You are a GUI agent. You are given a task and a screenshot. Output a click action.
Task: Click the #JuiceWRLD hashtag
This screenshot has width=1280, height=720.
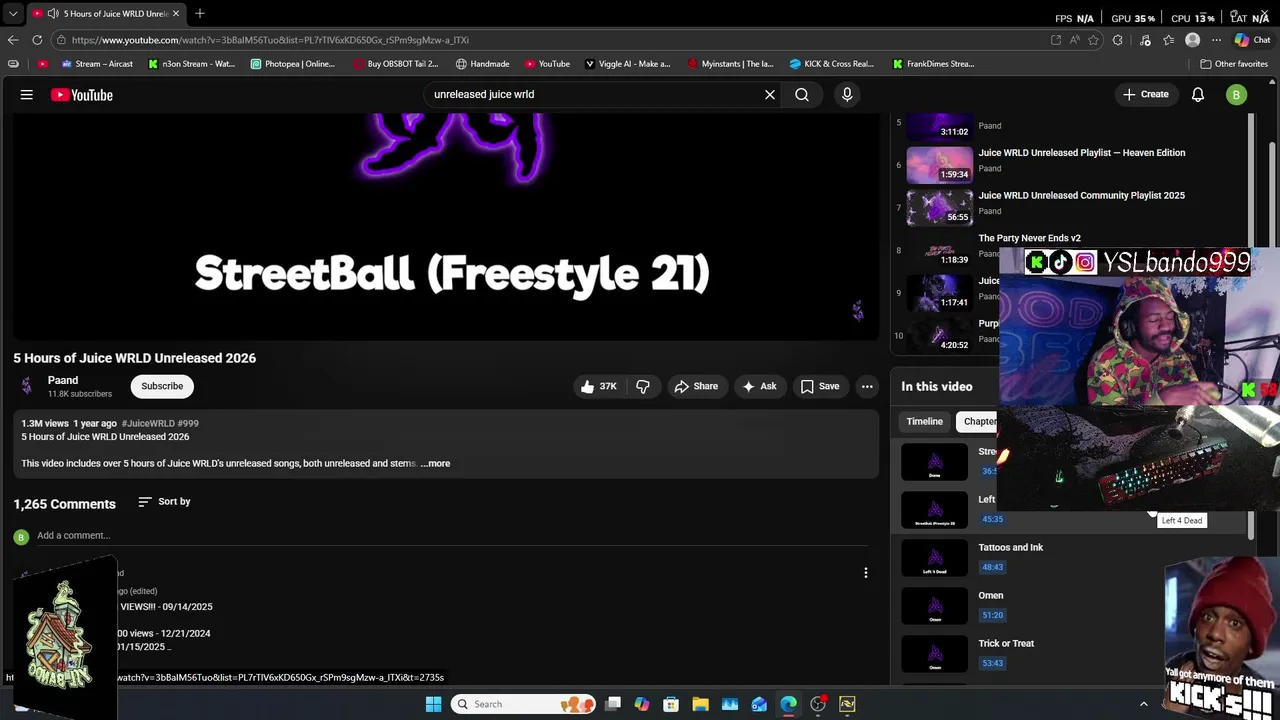[146, 424]
